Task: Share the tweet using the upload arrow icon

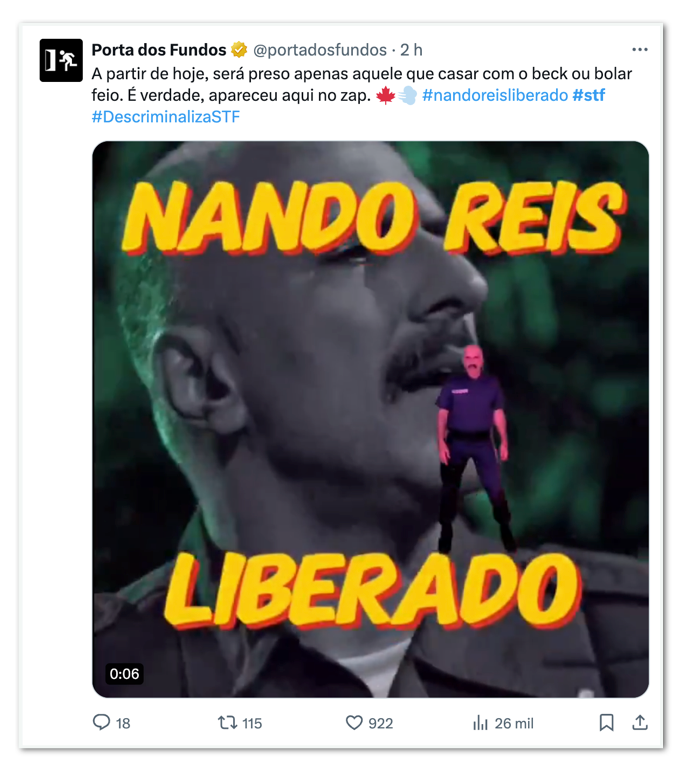Action: coord(640,722)
